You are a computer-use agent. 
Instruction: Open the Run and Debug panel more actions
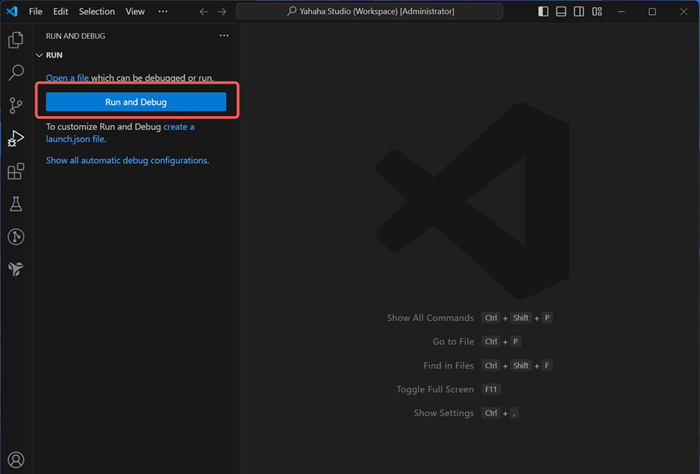tap(224, 35)
